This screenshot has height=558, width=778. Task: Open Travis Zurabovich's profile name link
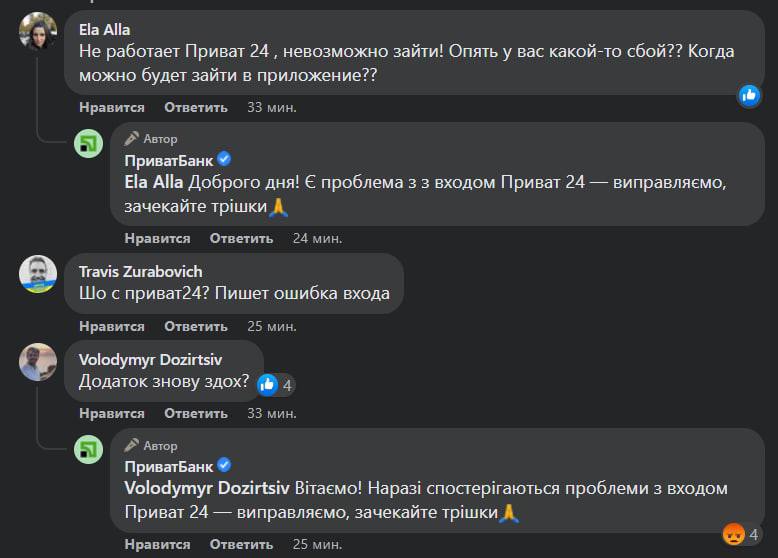140,271
